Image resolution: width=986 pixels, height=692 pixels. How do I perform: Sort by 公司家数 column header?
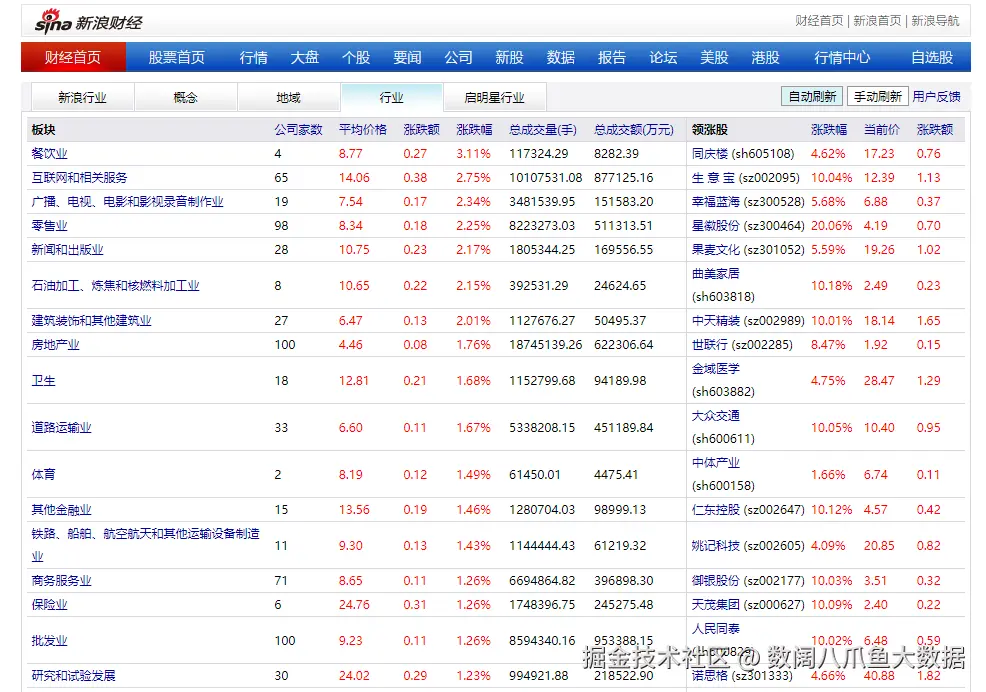pyautogui.click(x=298, y=130)
